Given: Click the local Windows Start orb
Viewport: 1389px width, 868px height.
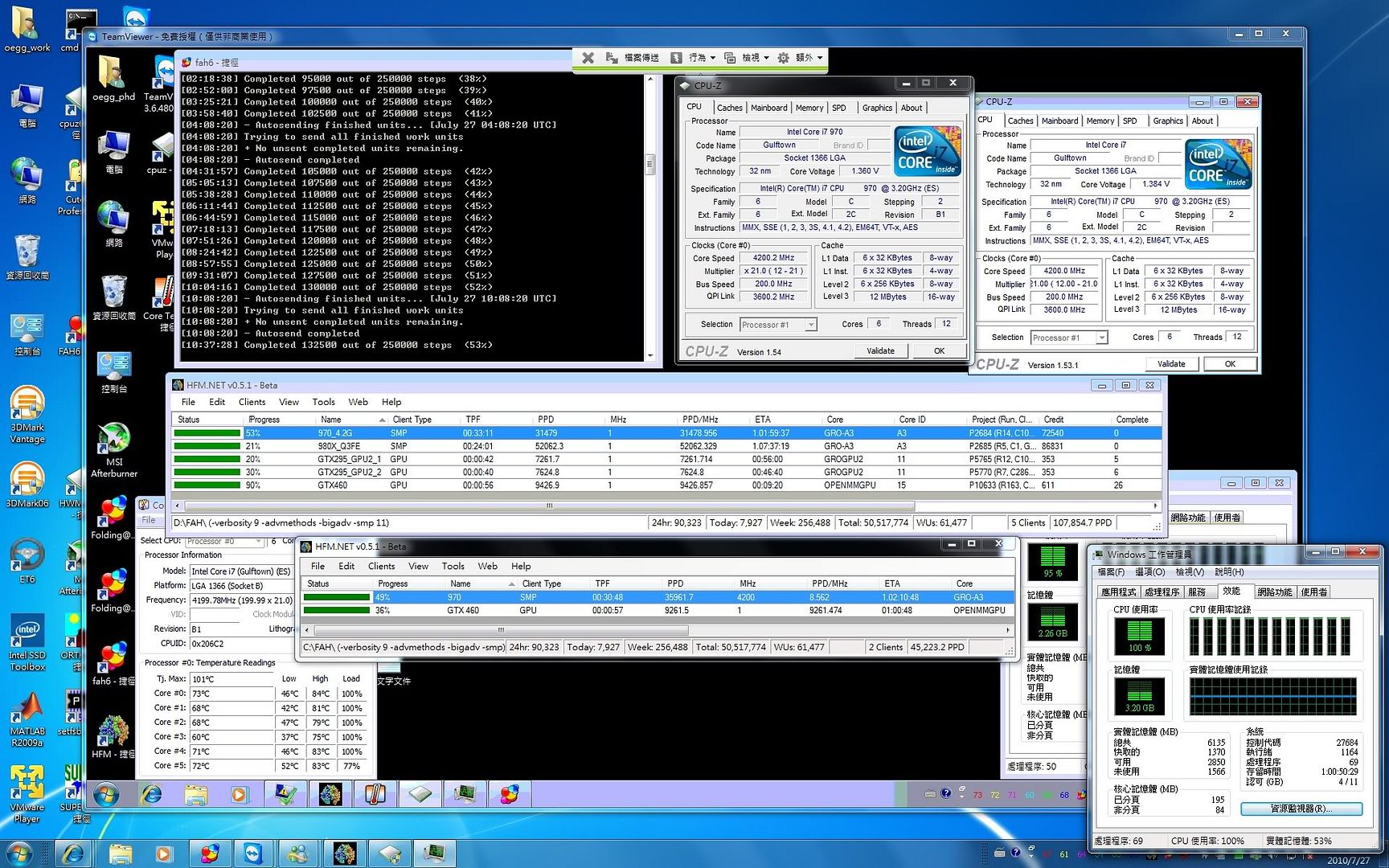Looking at the screenshot, I should pos(18,854).
